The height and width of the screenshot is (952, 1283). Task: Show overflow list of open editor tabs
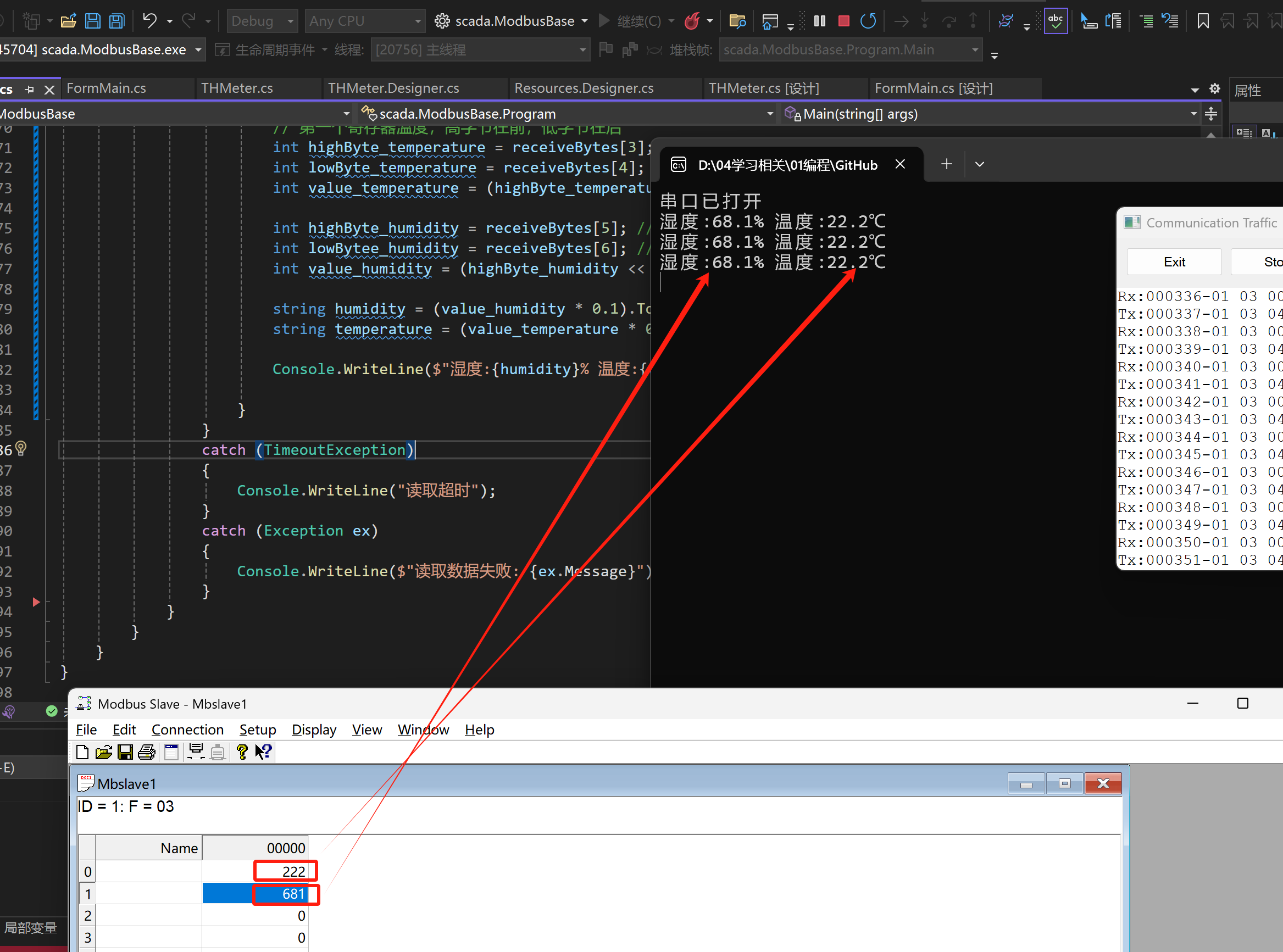pyautogui.click(x=1194, y=90)
